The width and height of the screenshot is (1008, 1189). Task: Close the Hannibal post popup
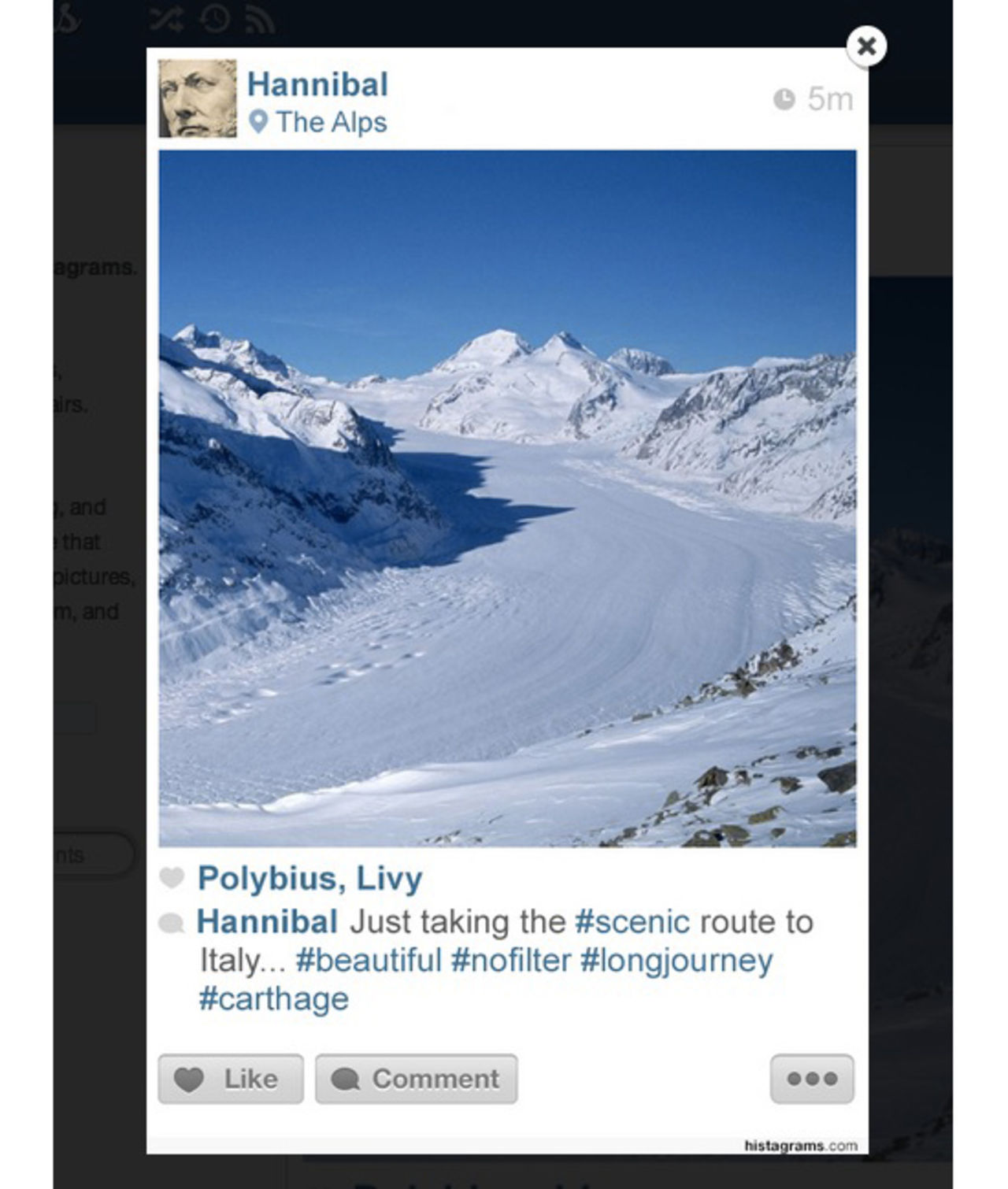[866, 46]
